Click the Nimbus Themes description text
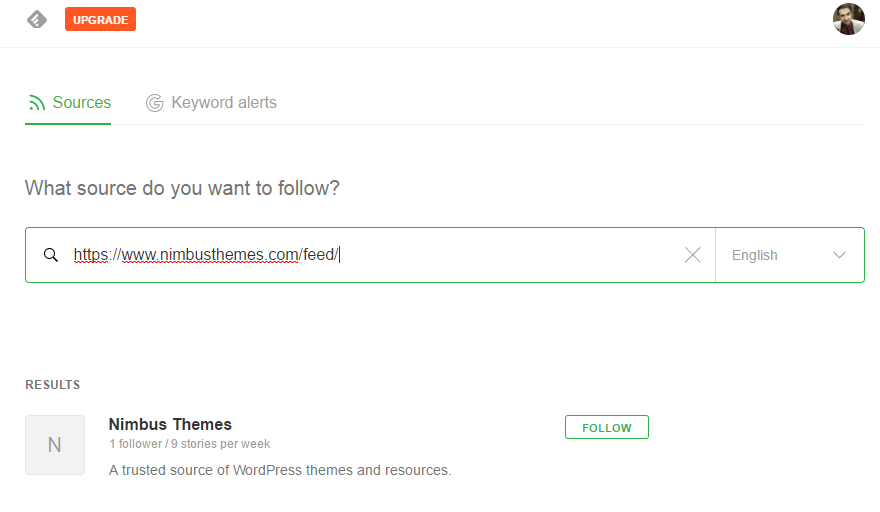Screen dimensions: 880x512 [279, 470]
